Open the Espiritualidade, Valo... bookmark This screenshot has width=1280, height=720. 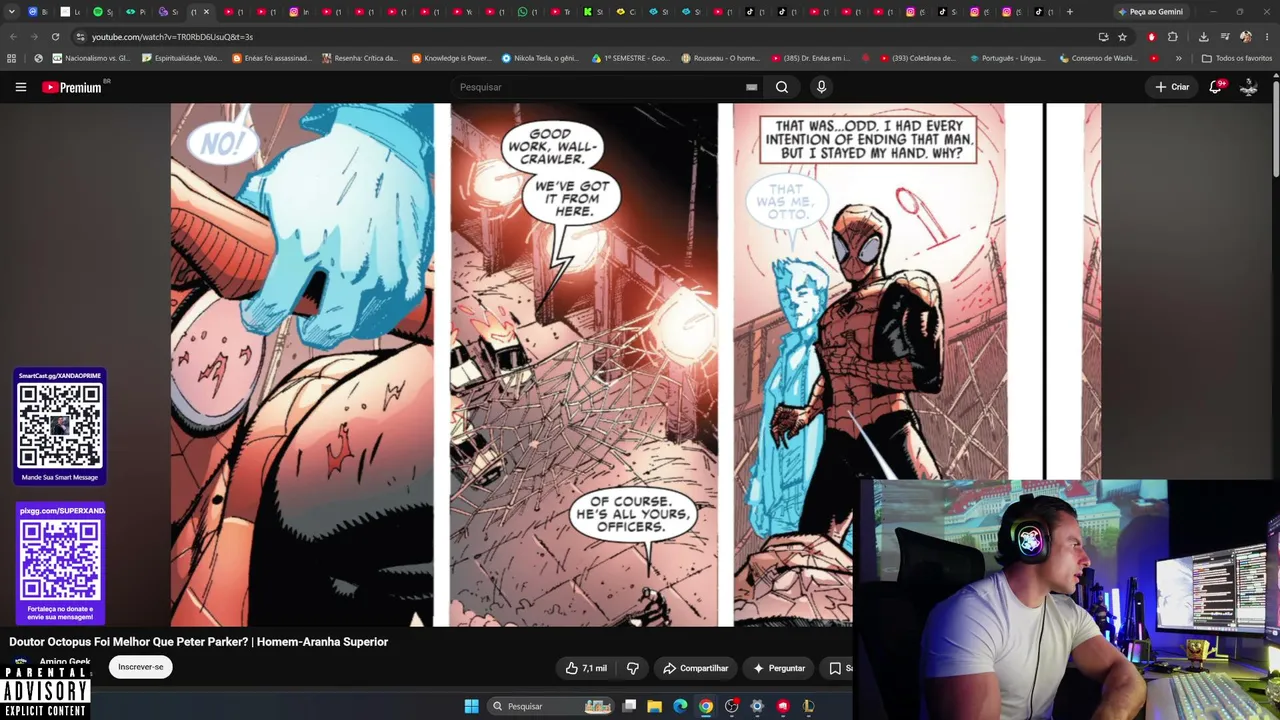click(182, 58)
